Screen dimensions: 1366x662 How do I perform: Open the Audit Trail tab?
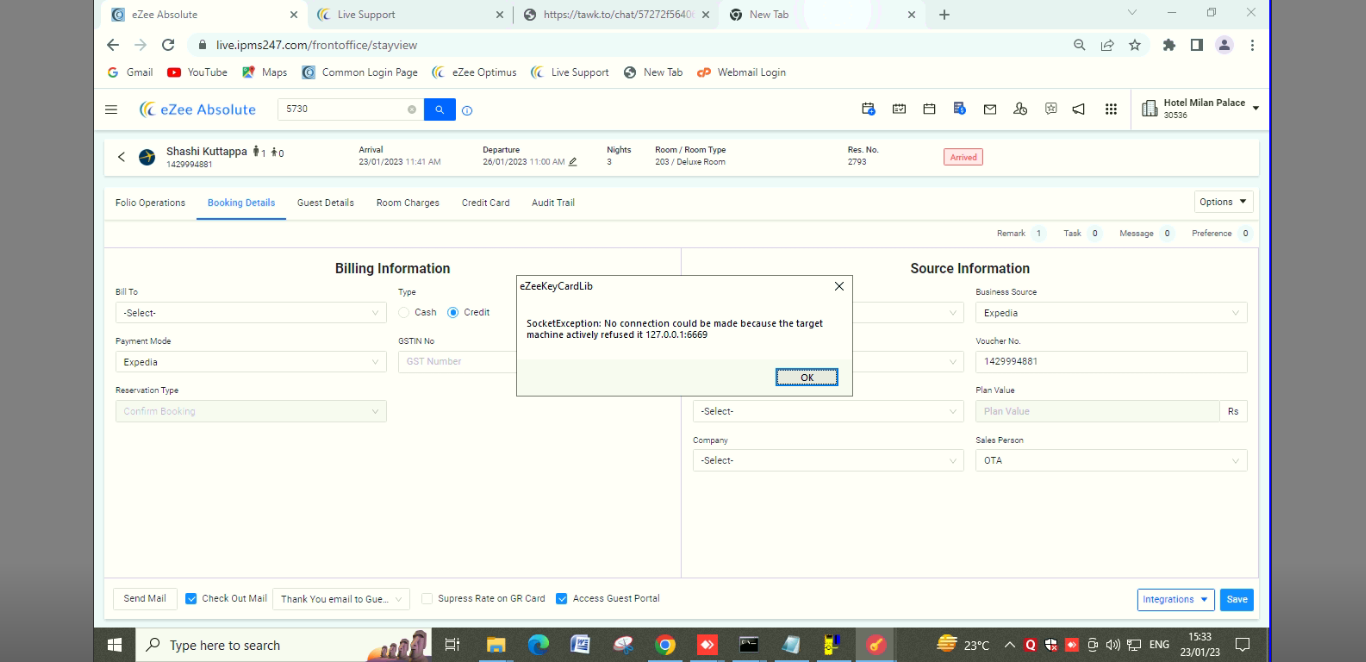pyautogui.click(x=553, y=203)
